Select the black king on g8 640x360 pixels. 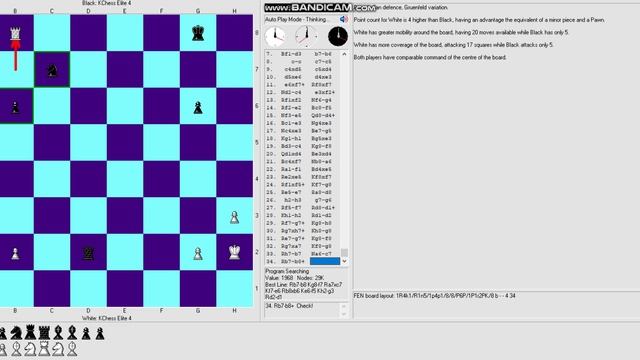[x=198, y=33]
